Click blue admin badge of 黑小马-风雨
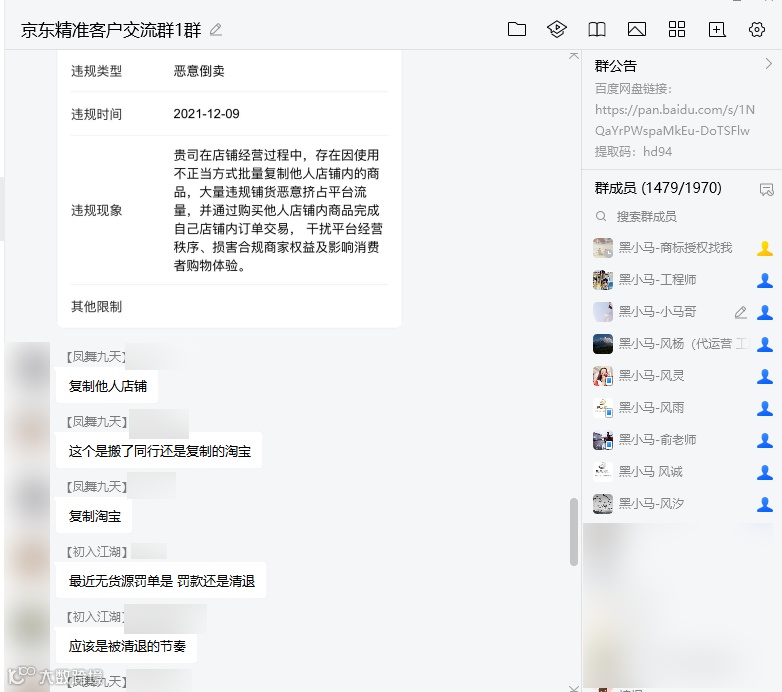The height and width of the screenshot is (692, 782). [765, 408]
